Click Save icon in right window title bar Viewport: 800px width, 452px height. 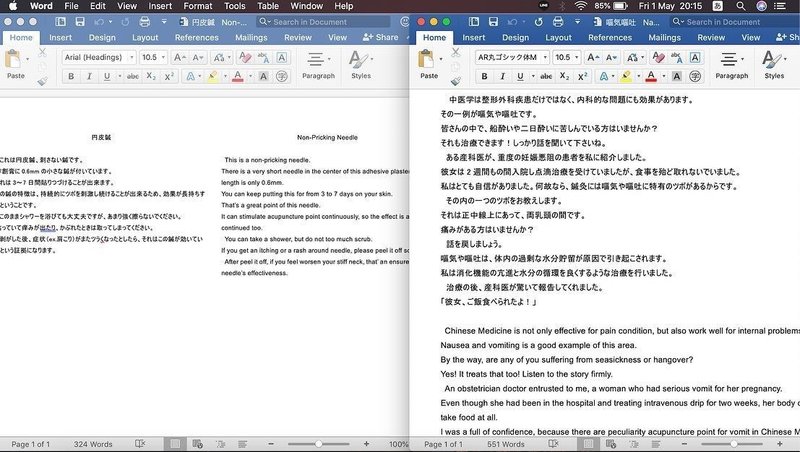point(493,22)
